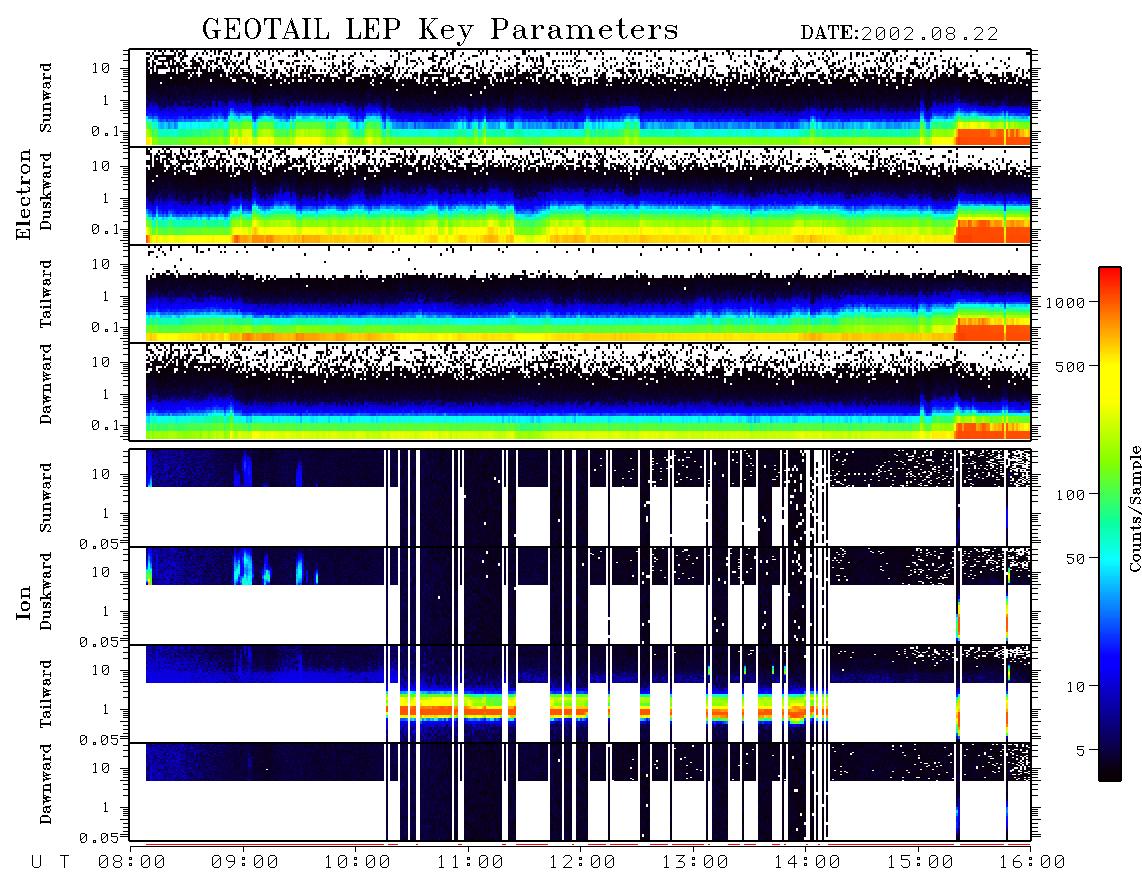This screenshot has width=1142, height=880.
Task: Click the 08:00 time tick label
Action: (x=132, y=862)
